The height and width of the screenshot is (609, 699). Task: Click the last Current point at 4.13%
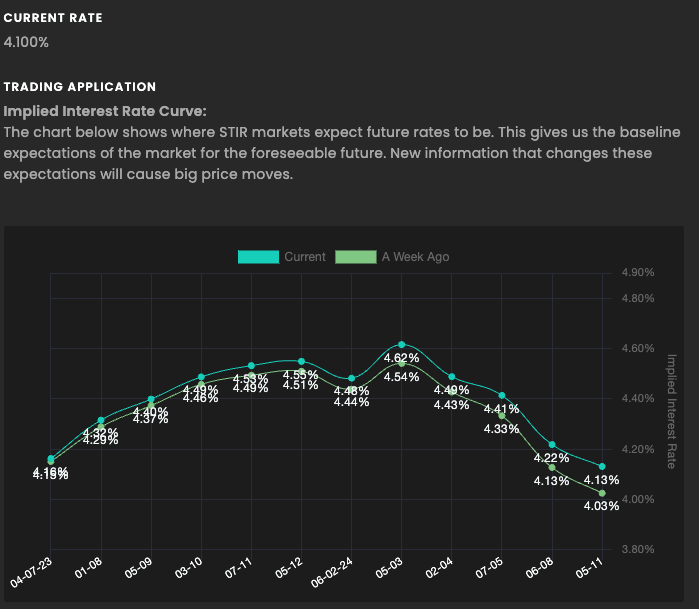coord(602,467)
